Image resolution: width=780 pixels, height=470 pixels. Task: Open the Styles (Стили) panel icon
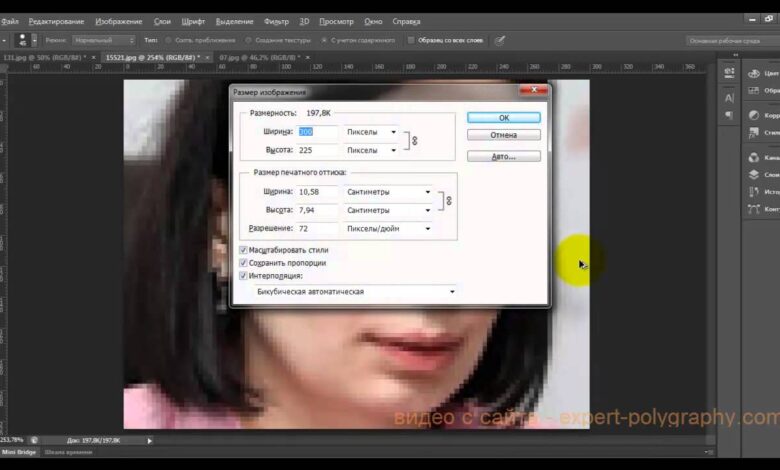click(x=755, y=132)
